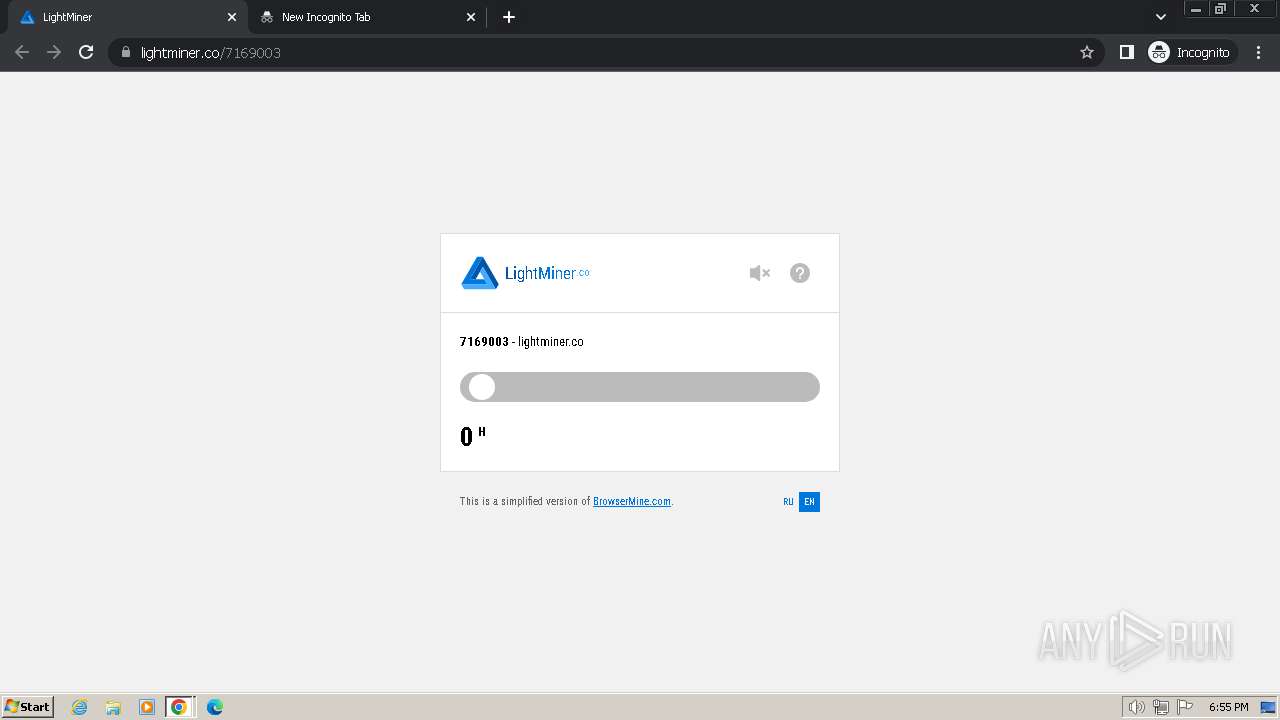
Task: Close the LightMiner tab
Action: click(x=232, y=17)
